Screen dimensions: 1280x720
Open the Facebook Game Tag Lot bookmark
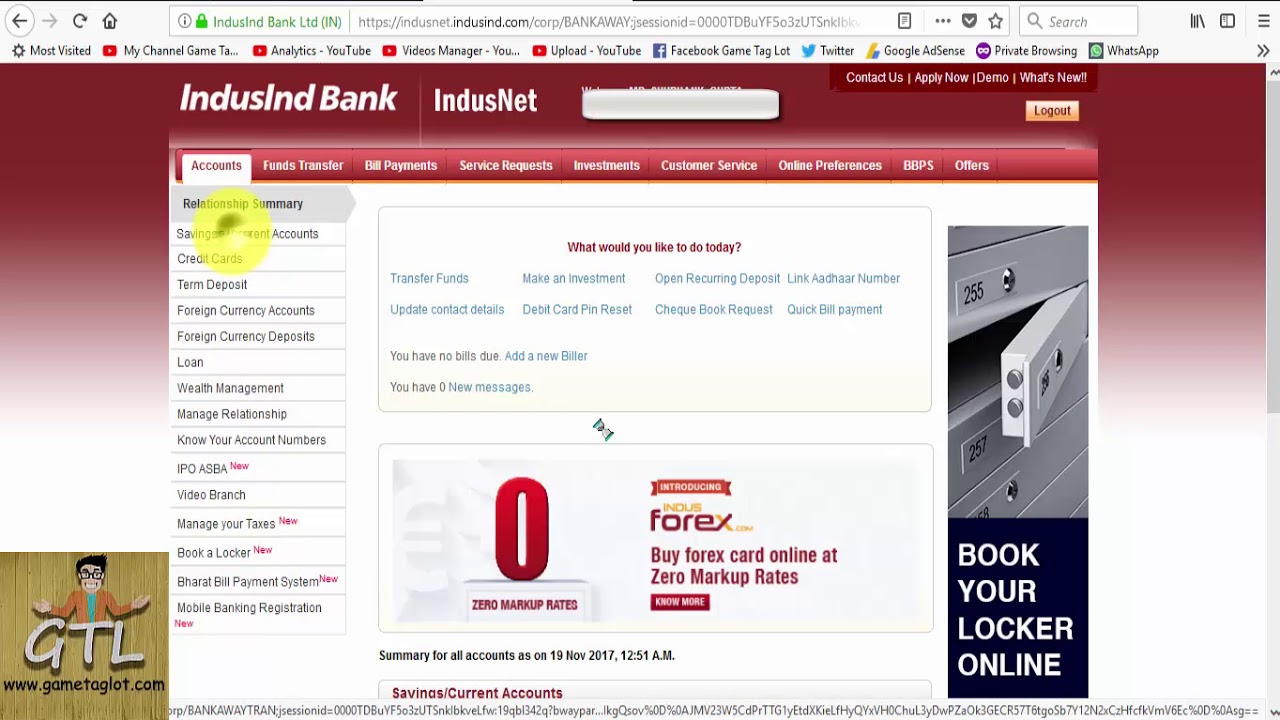tap(721, 50)
